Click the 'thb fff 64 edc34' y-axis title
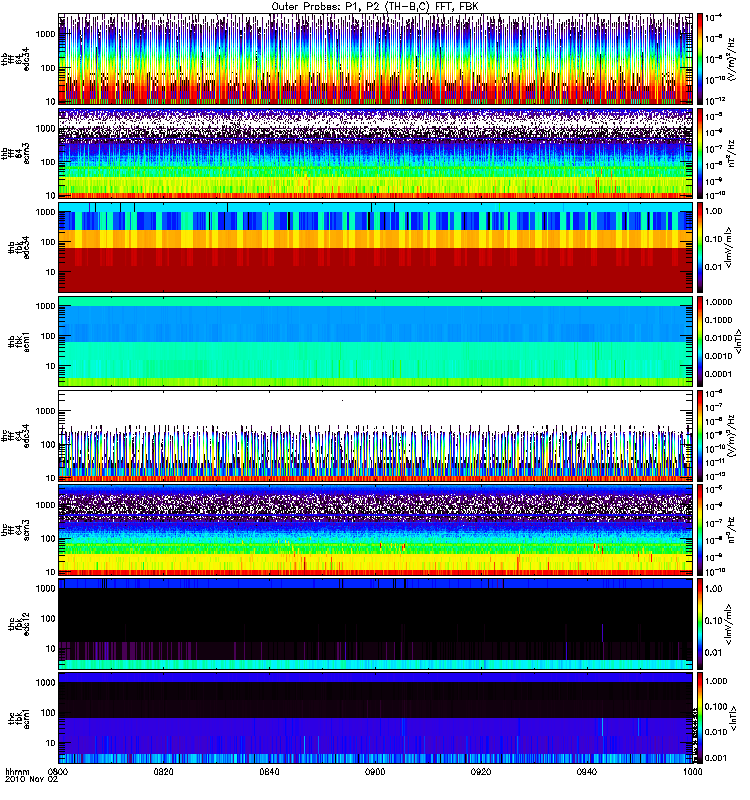The width and height of the screenshot is (750, 800). pos(16,59)
